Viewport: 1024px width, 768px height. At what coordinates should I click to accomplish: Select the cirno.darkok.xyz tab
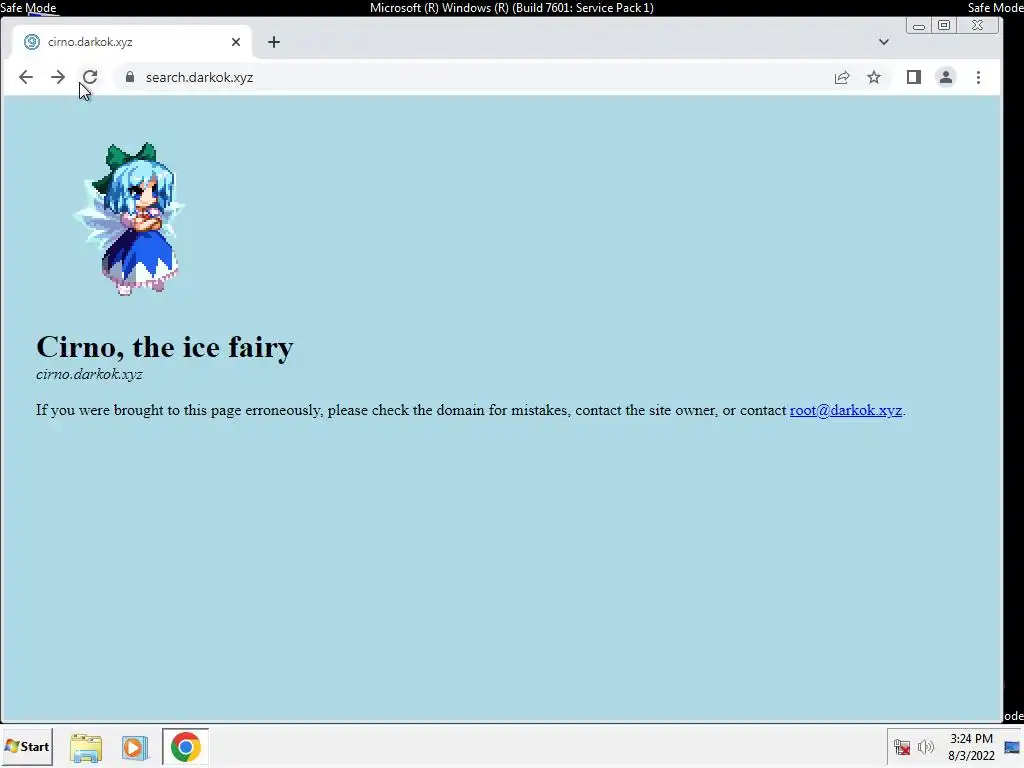click(132, 42)
